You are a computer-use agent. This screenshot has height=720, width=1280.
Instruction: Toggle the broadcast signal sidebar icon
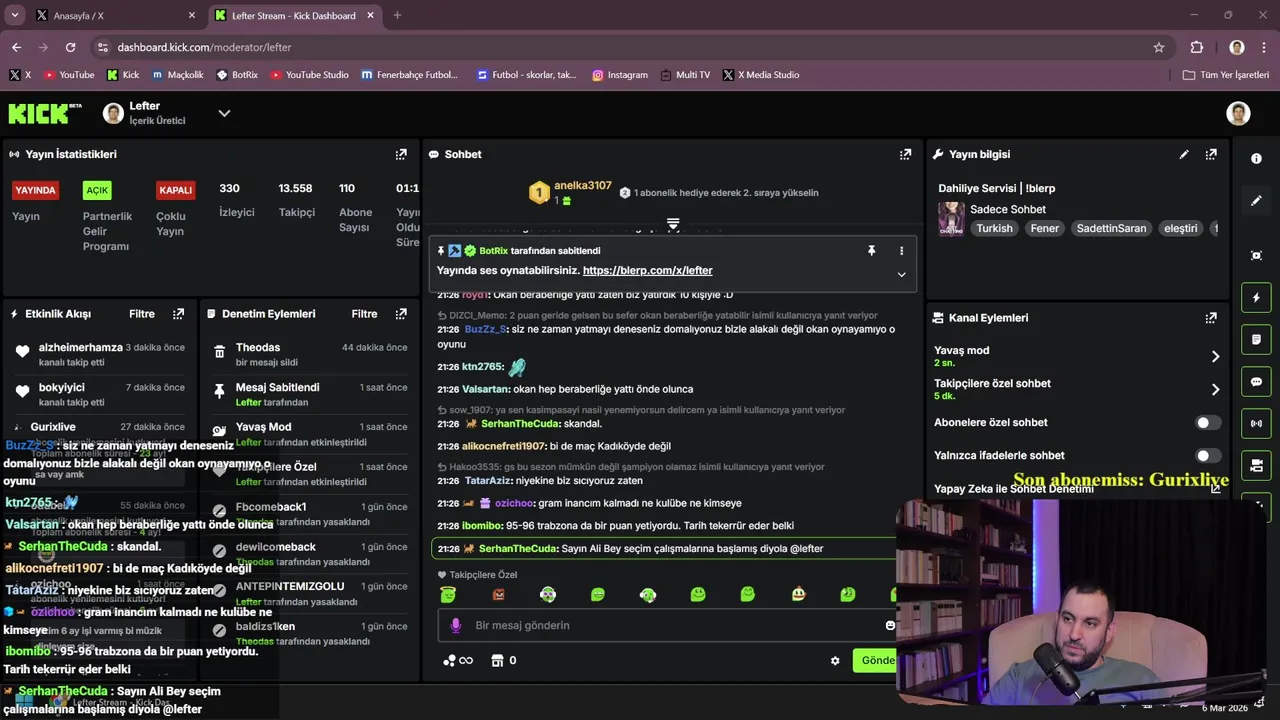(x=1257, y=424)
